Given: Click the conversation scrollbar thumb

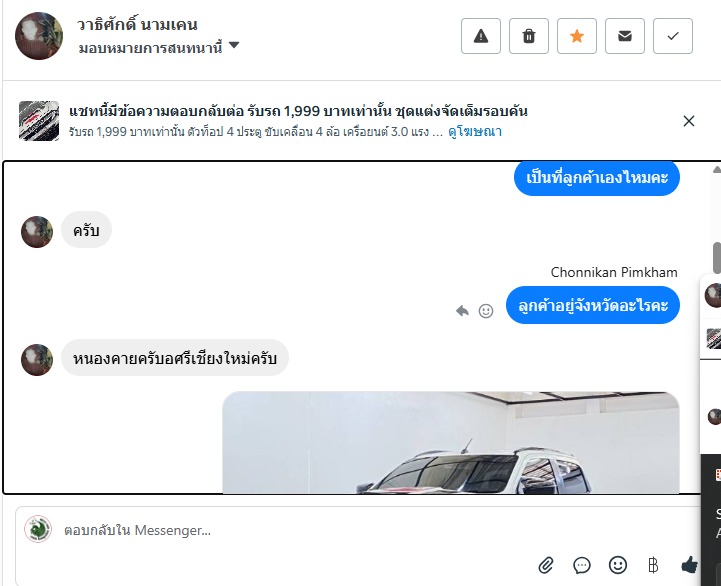Looking at the screenshot, I should (x=716, y=258).
